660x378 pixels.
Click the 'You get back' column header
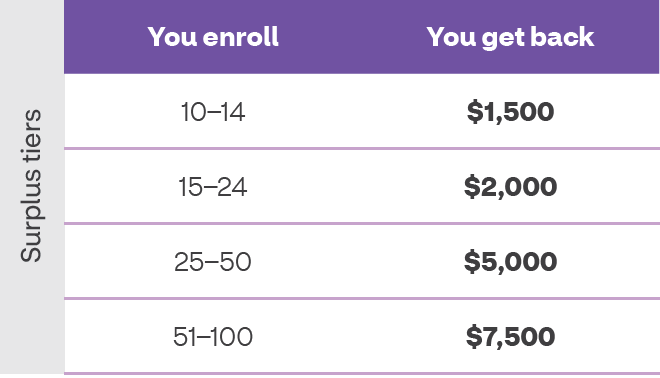pos(510,38)
